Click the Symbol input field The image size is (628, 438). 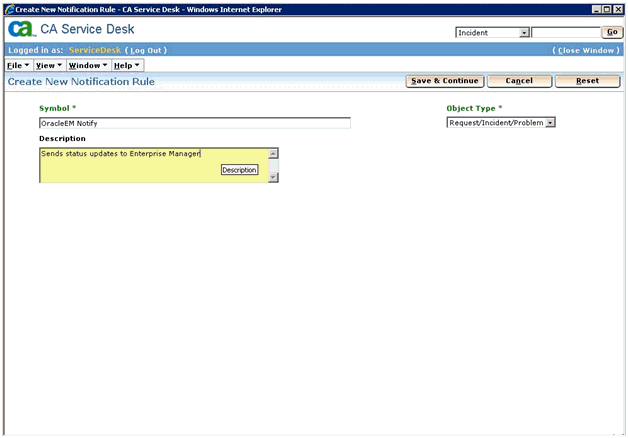(x=195, y=123)
